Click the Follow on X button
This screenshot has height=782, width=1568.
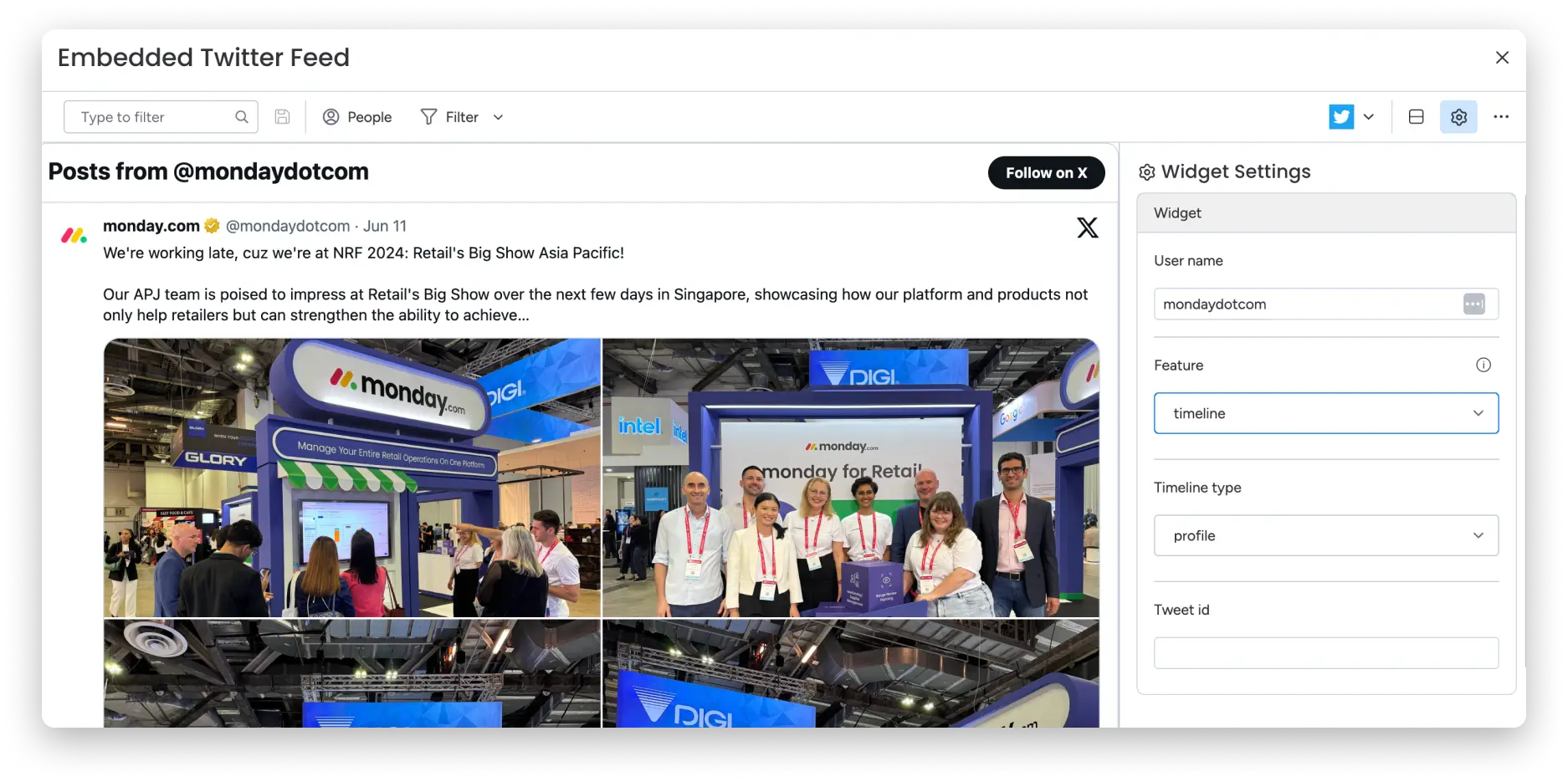click(1046, 172)
